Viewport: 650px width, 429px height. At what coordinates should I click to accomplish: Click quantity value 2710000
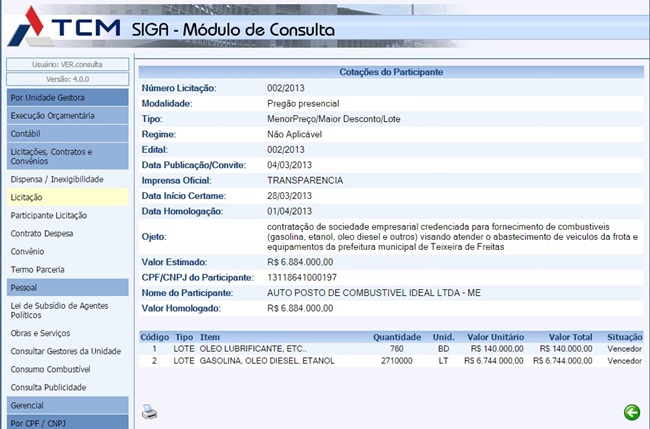[x=397, y=361]
